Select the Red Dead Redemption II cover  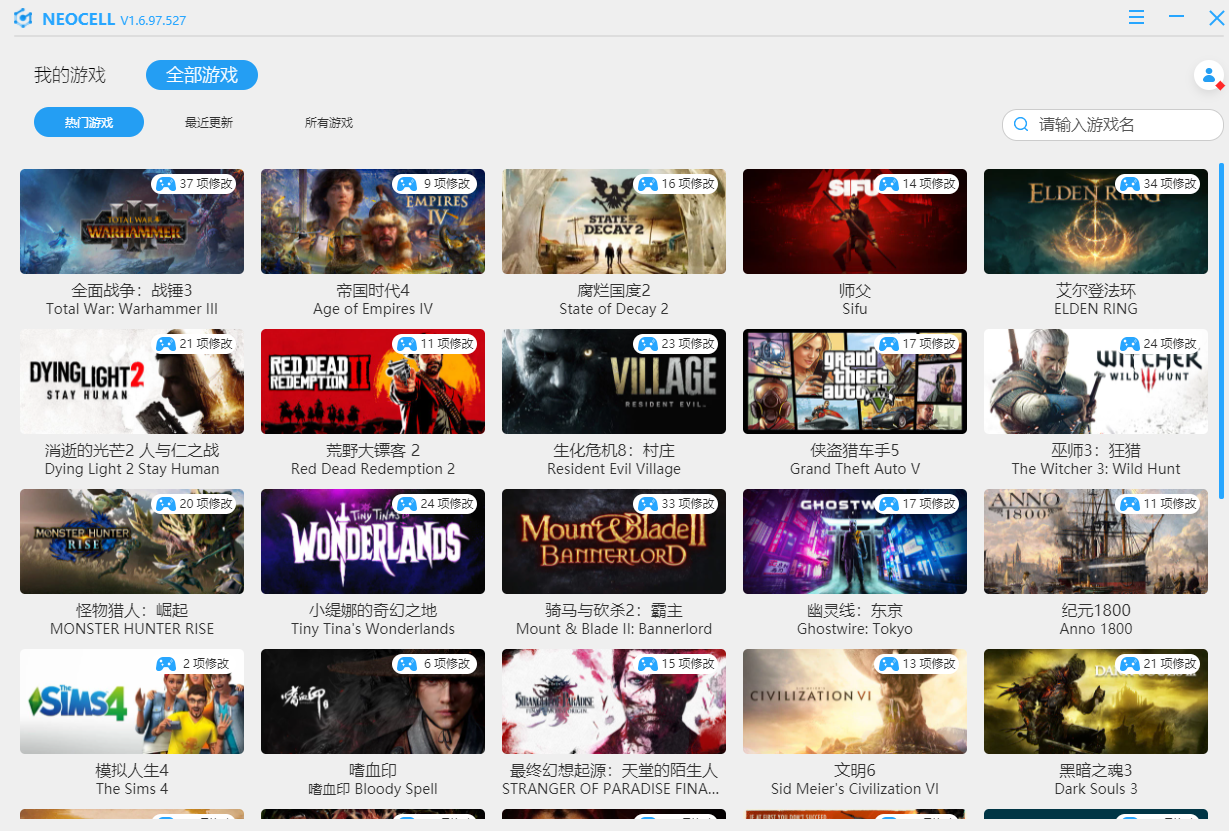(373, 381)
